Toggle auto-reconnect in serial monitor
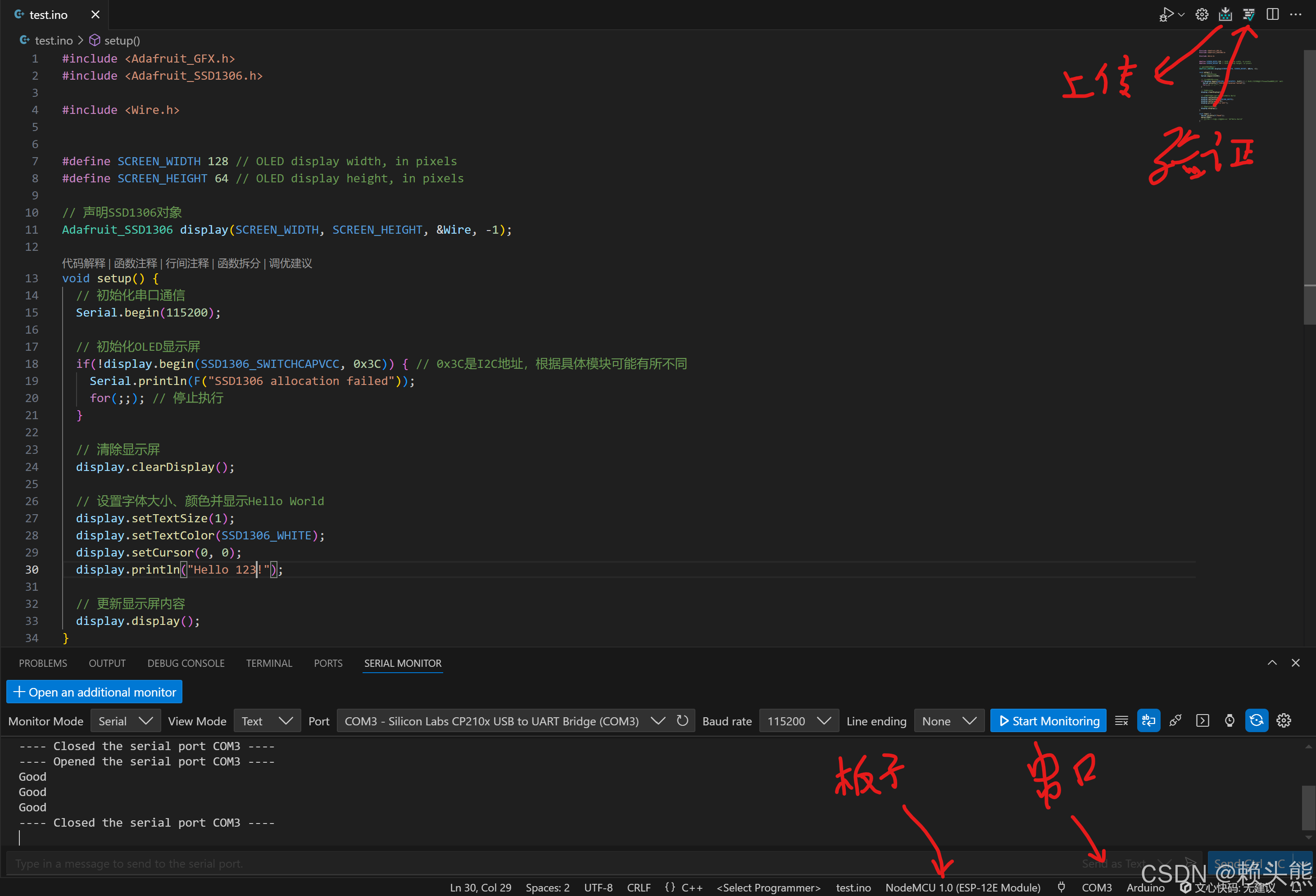This screenshot has width=1316, height=896. pos(1257,720)
